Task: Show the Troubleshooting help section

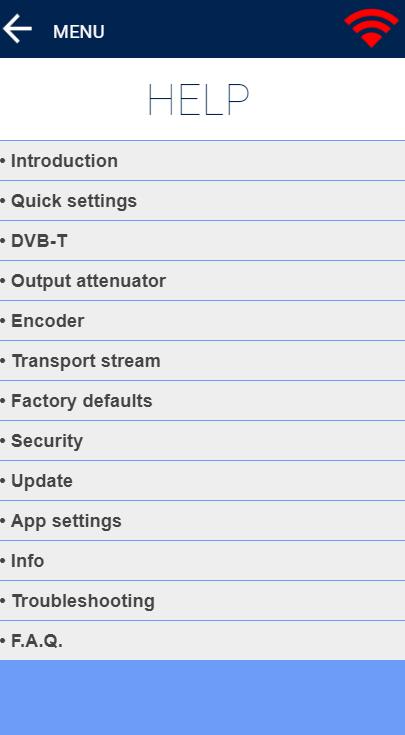Action: [x=202, y=601]
